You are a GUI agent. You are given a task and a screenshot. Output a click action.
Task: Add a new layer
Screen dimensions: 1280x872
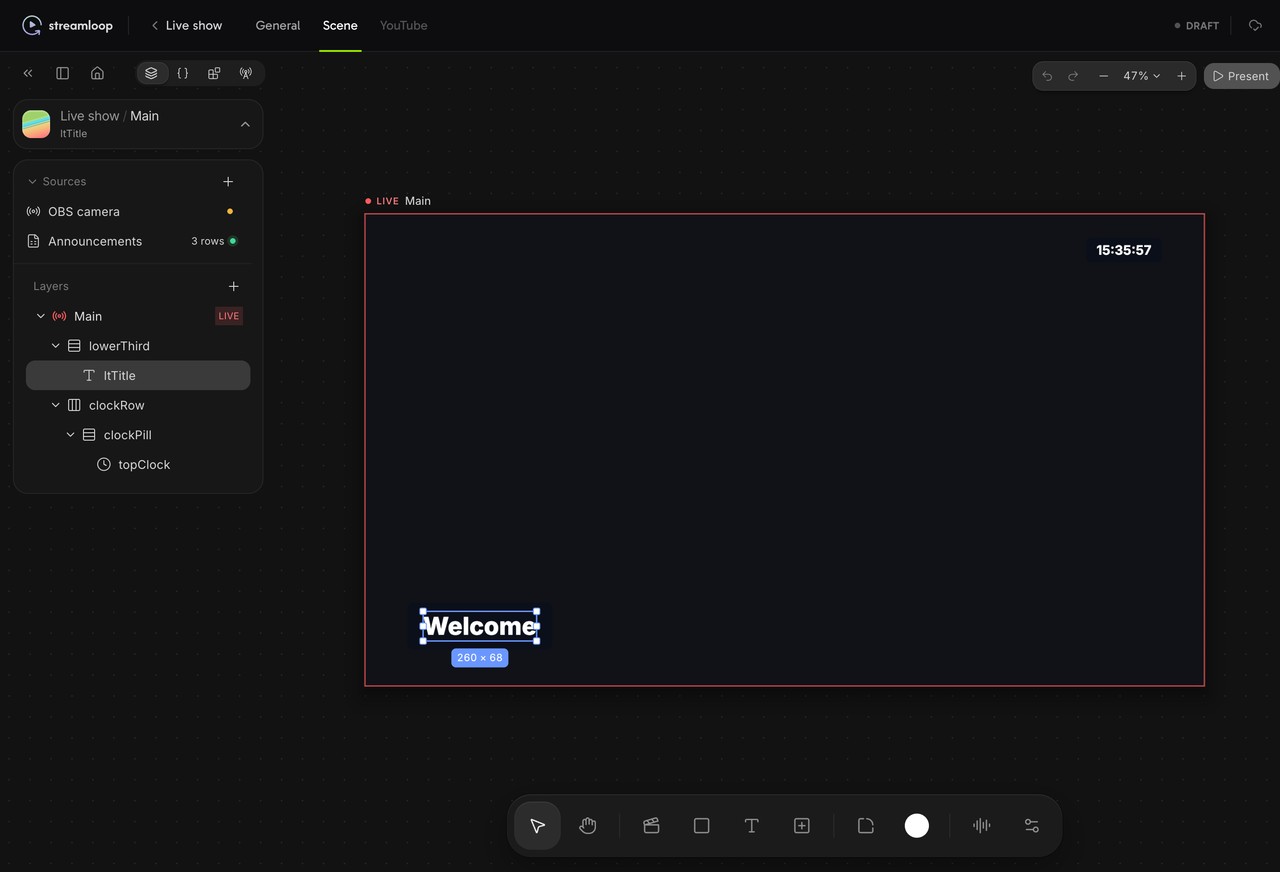click(234, 286)
